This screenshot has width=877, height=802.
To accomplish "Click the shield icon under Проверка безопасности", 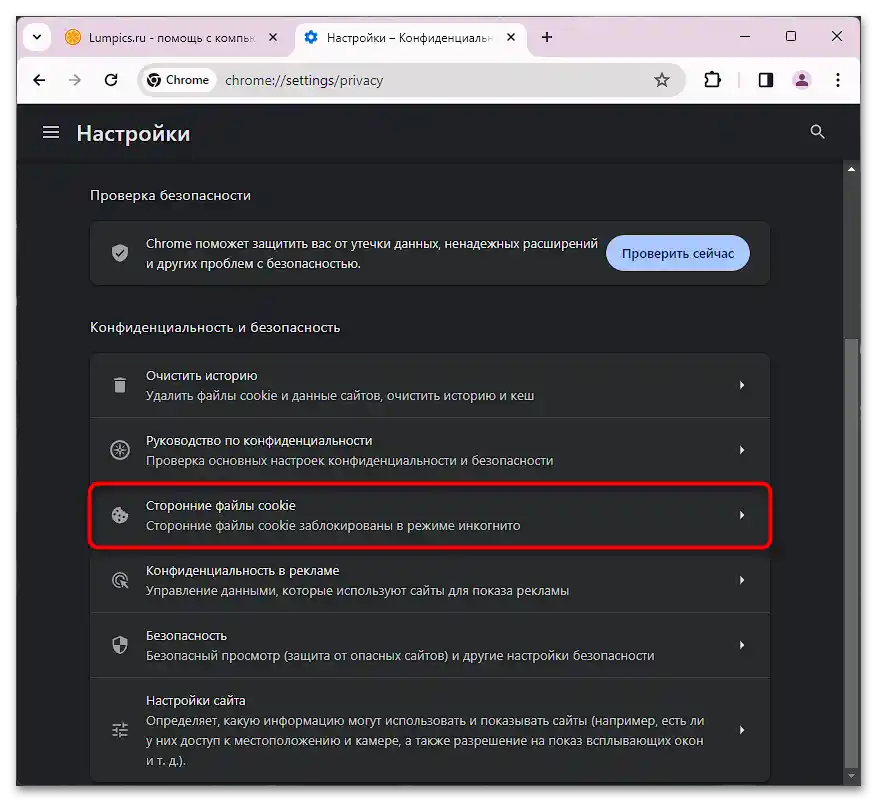I will click(x=120, y=253).
